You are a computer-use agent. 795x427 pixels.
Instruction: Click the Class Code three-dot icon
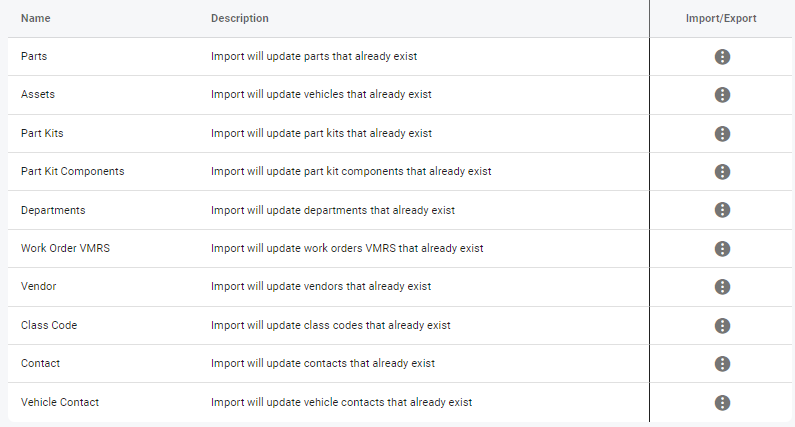tap(722, 326)
